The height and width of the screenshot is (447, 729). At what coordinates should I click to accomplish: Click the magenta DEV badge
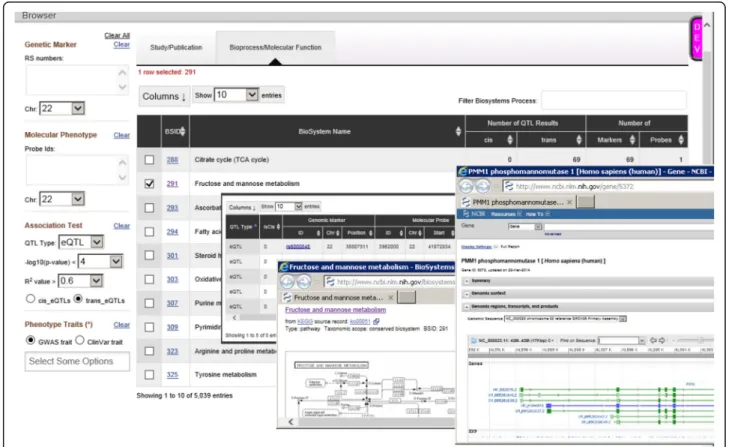[696, 38]
